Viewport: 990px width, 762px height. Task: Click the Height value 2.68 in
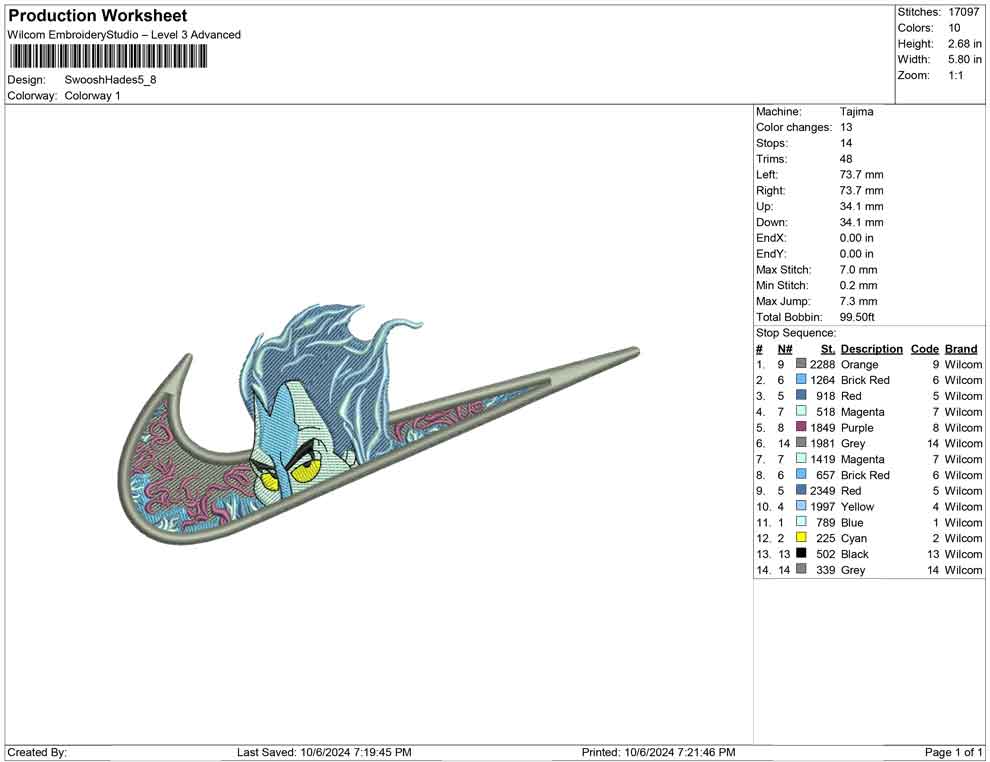pos(965,44)
